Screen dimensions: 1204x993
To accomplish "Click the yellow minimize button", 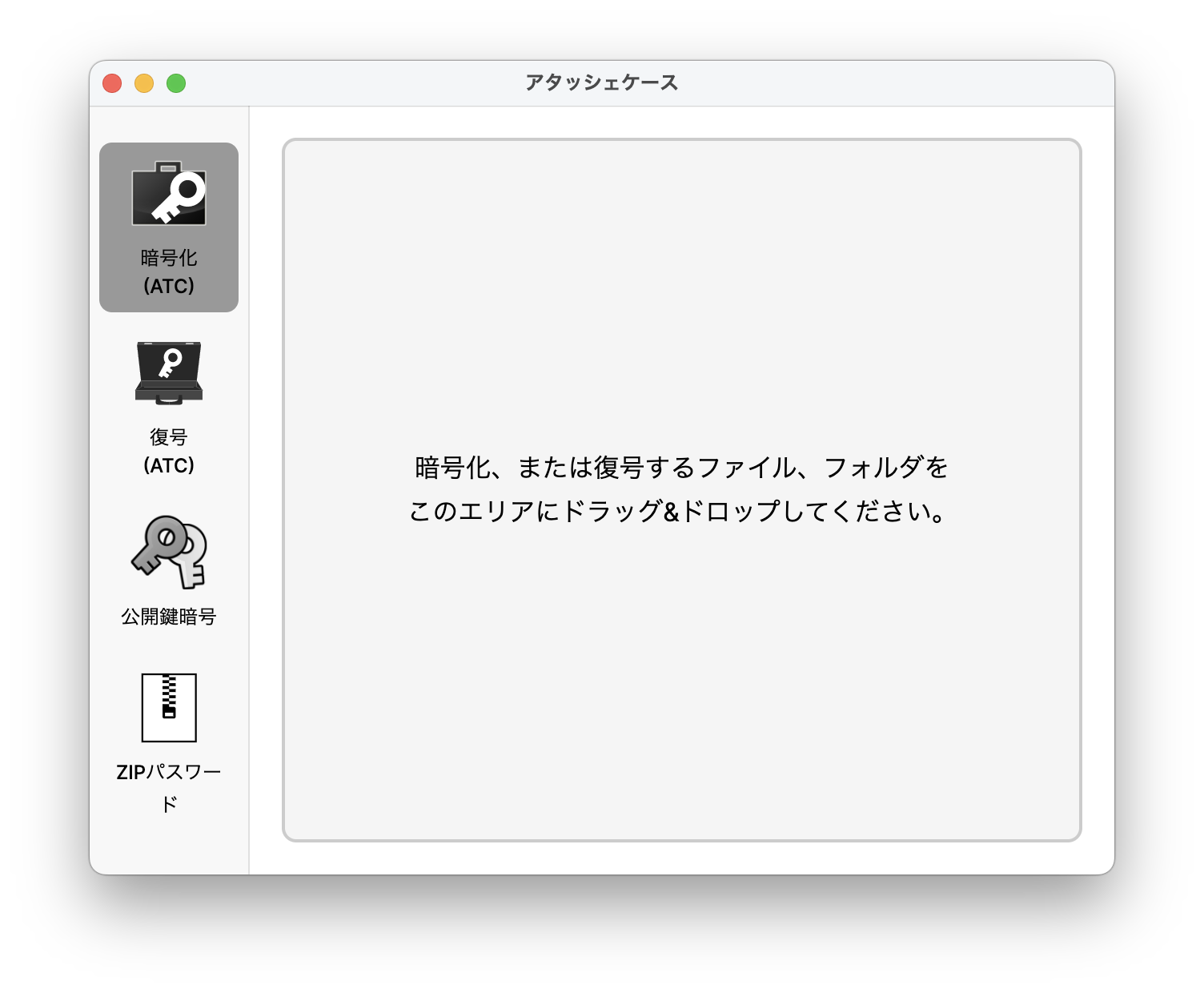I will pyautogui.click(x=144, y=82).
